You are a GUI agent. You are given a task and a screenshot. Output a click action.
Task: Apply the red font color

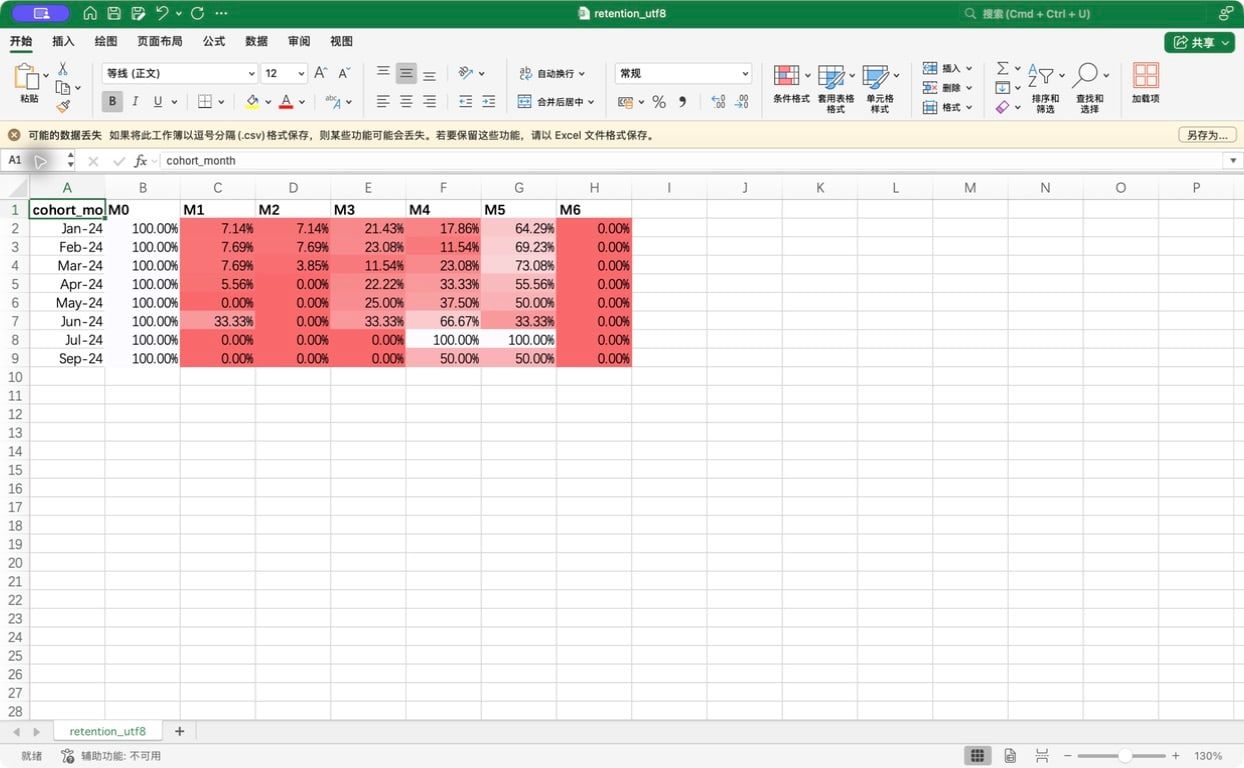[286, 101]
